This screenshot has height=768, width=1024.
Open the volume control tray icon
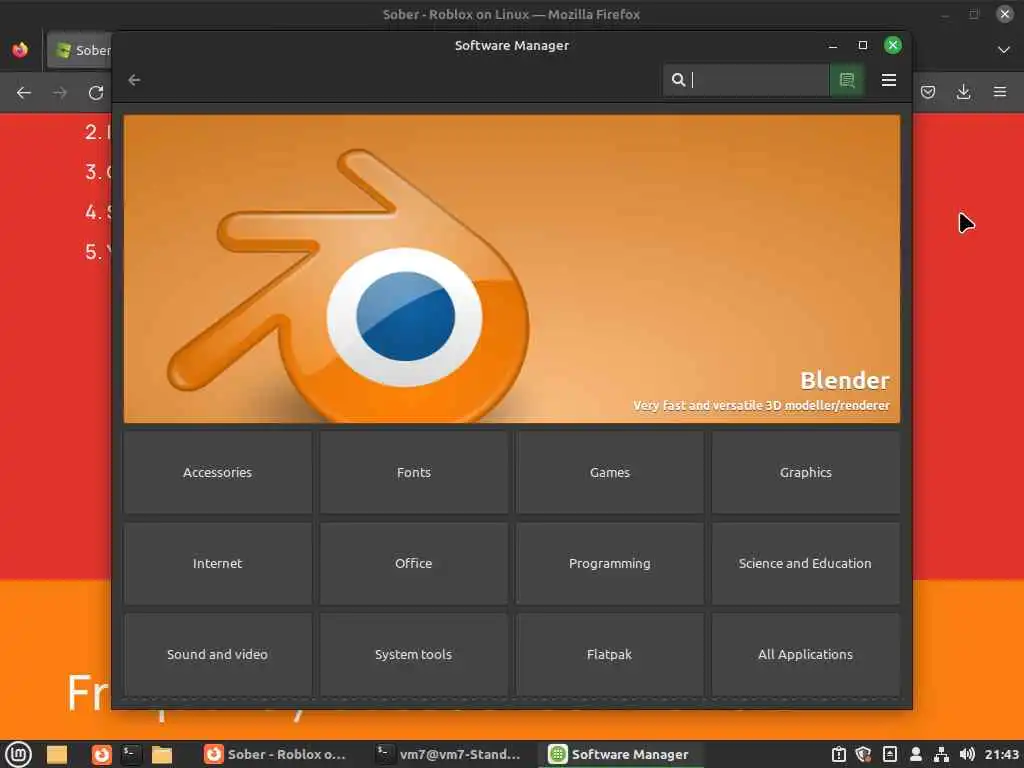(967, 754)
